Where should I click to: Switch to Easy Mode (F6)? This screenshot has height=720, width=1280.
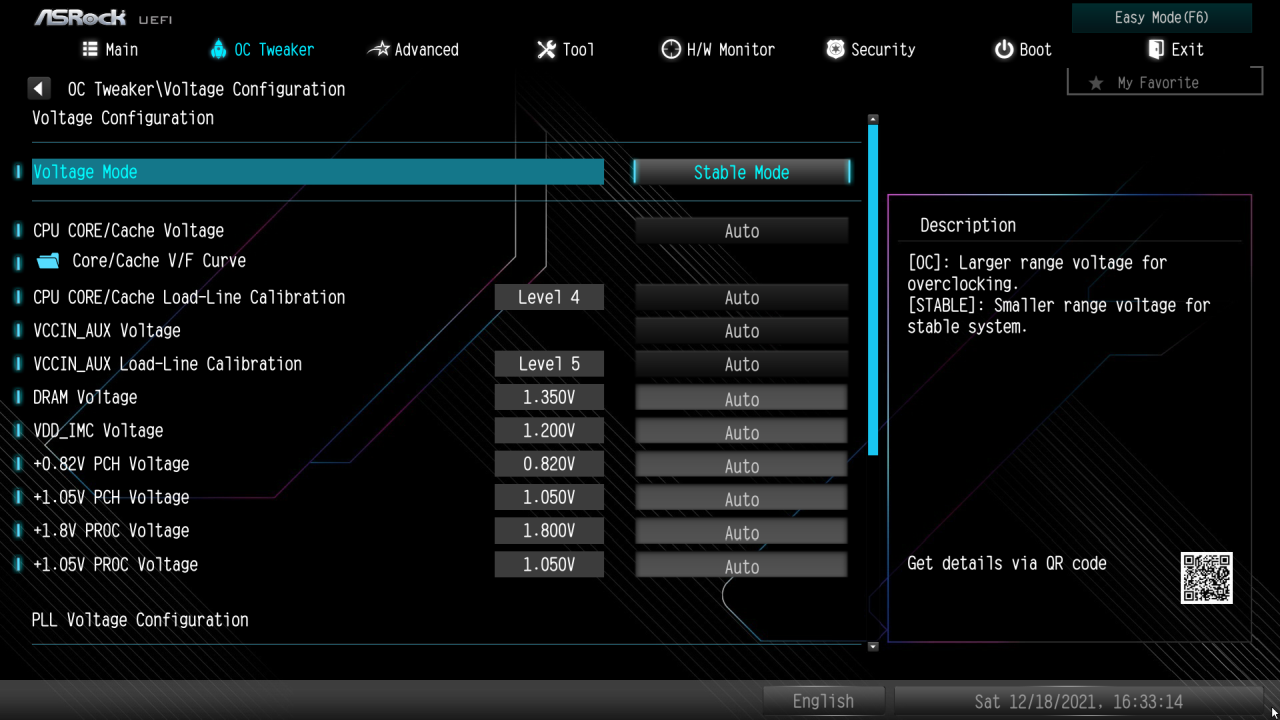[x=1162, y=18]
